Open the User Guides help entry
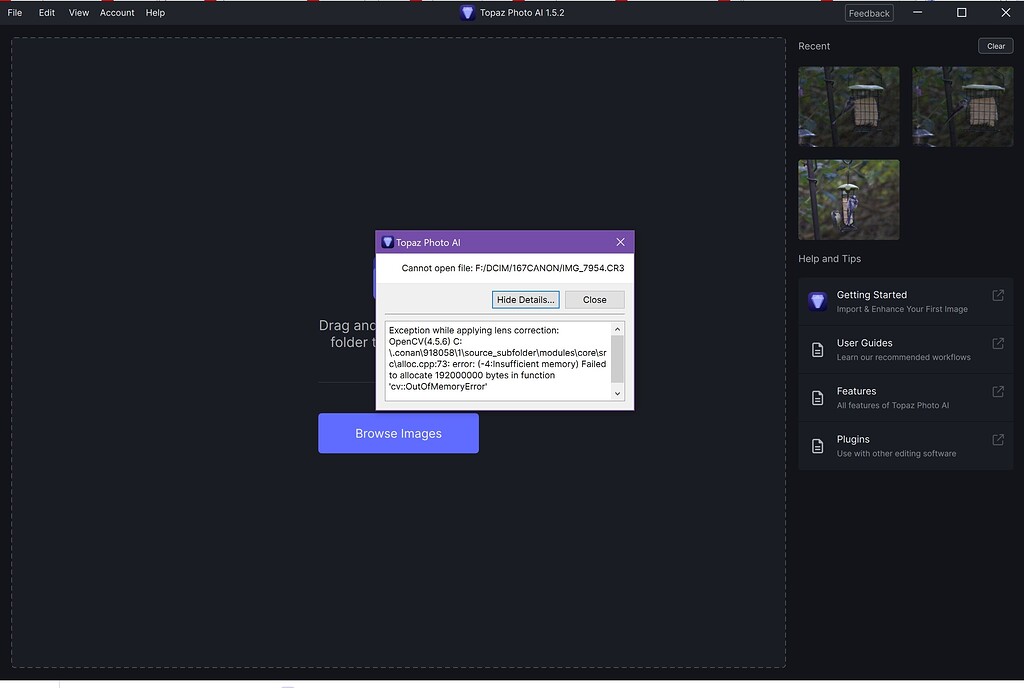The width and height of the screenshot is (1024, 688). pos(905,350)
